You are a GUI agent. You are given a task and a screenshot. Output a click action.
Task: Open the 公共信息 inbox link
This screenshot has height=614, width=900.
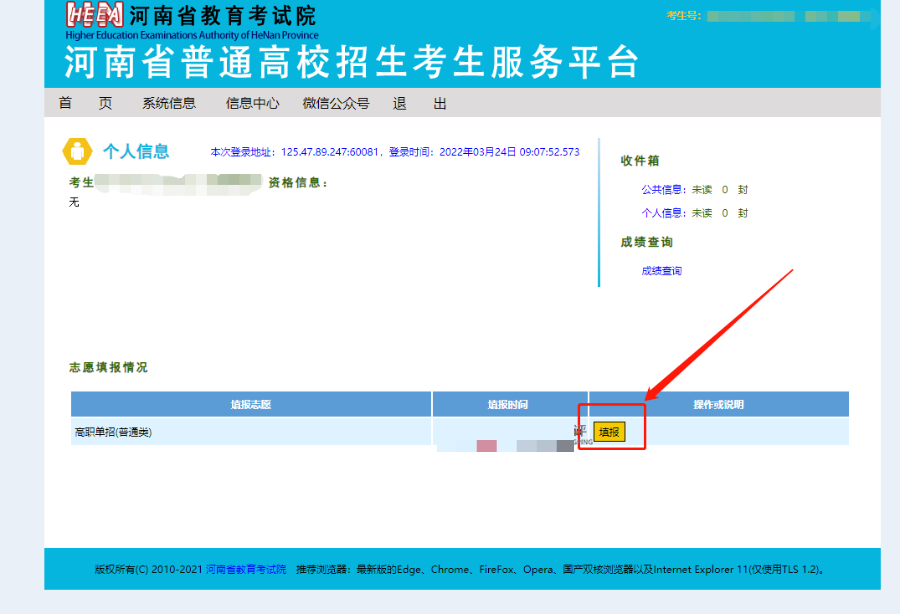664,189
